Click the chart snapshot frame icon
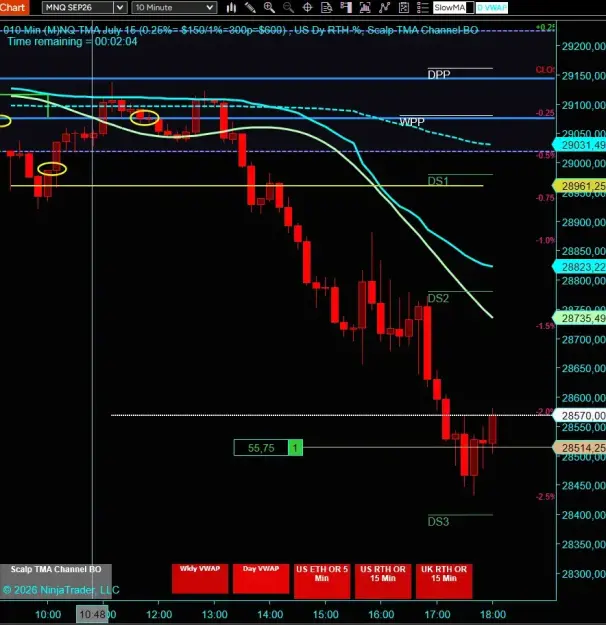The width and height of the screenshot is (606, 625). click(x=365, y=8)
